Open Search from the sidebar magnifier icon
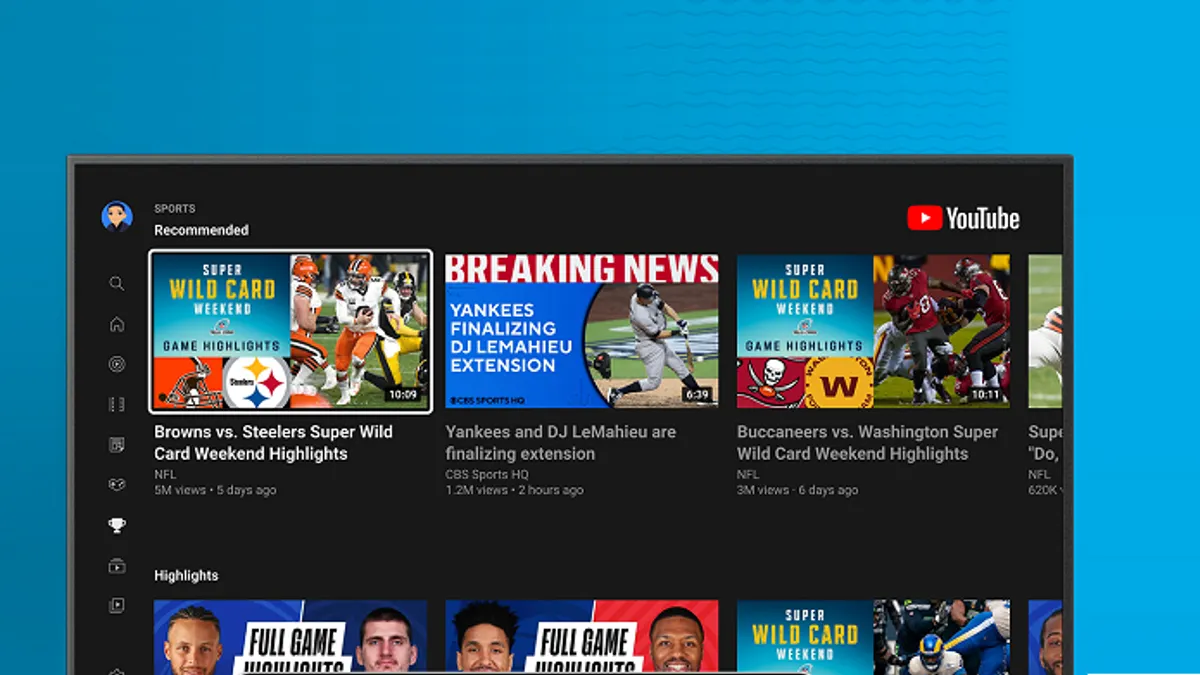Image resolution: width=1200 pixels, height=675 pixels. (117, 284)
